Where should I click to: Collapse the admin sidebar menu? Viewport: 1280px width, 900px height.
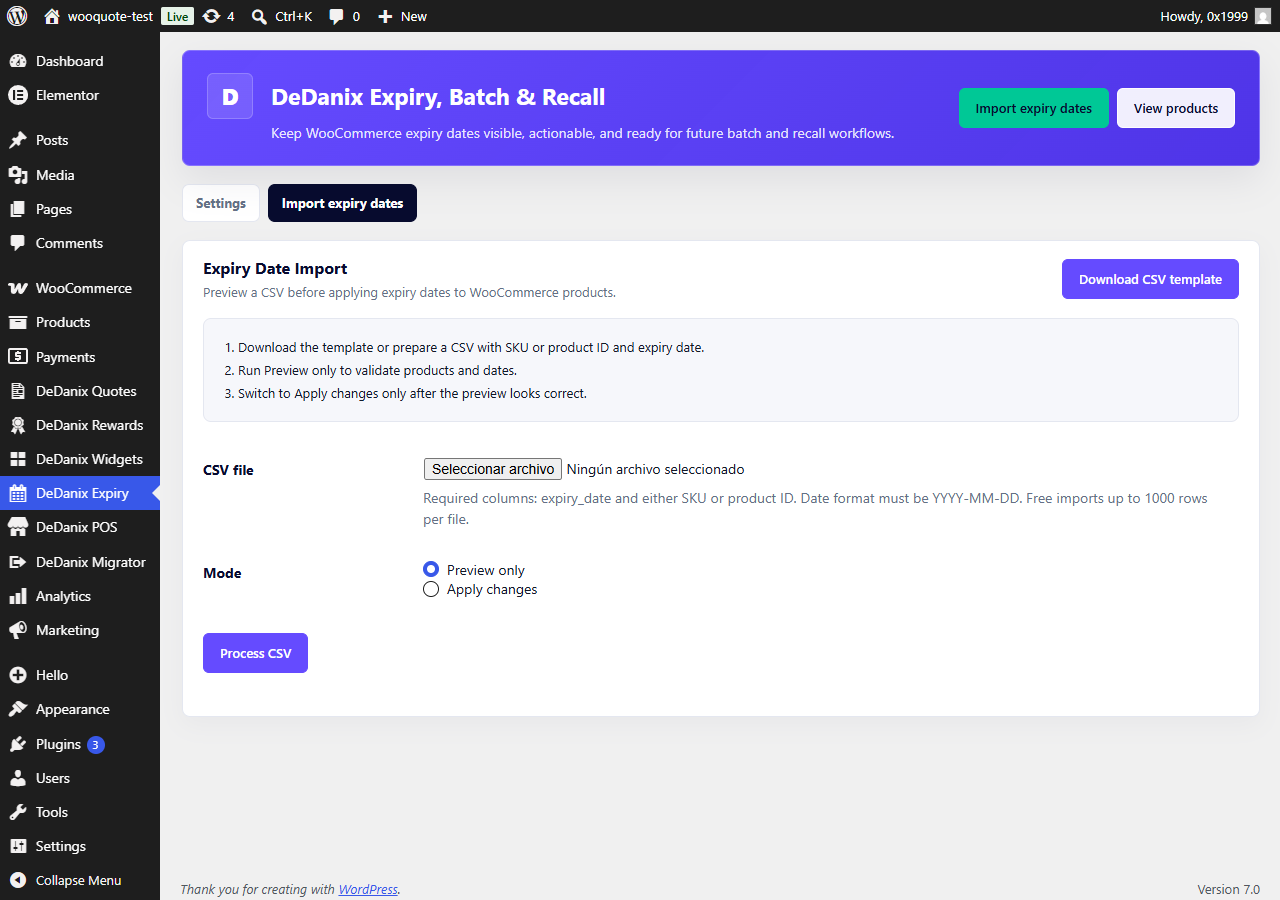(x=80, y=880)
